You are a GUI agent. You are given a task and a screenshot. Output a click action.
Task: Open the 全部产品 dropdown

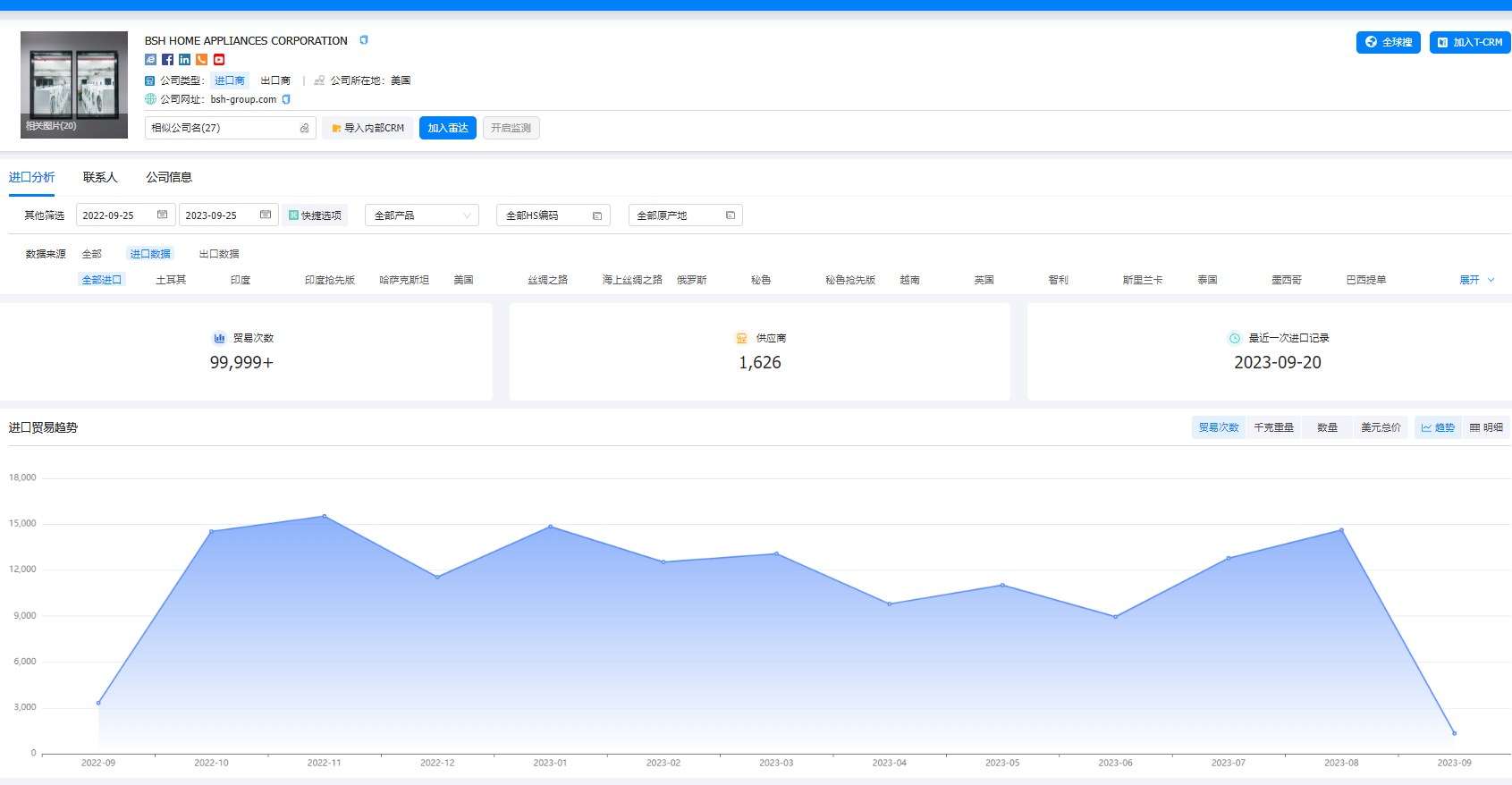pyautogui.click(x=422, y=215)
